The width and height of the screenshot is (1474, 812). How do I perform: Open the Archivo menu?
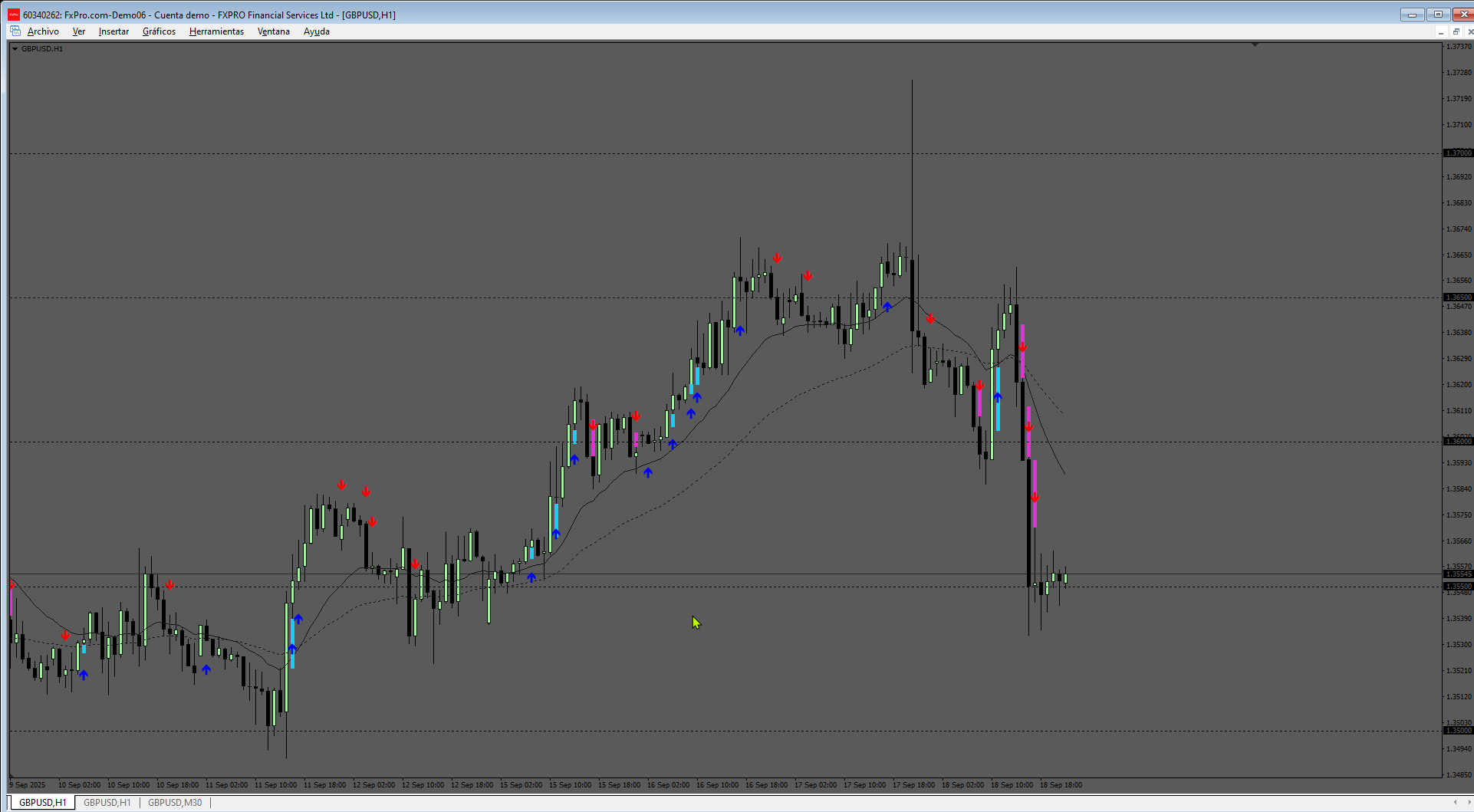coord(43,31)
